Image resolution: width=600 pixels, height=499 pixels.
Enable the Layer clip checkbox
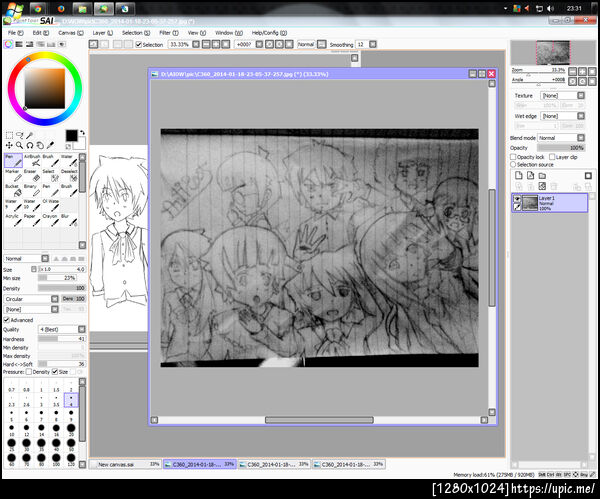click(x=552, y=157)
